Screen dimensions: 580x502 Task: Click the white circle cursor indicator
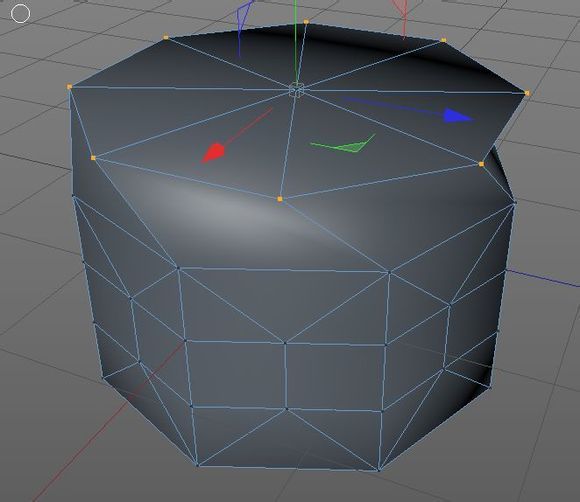pos(20,14)
